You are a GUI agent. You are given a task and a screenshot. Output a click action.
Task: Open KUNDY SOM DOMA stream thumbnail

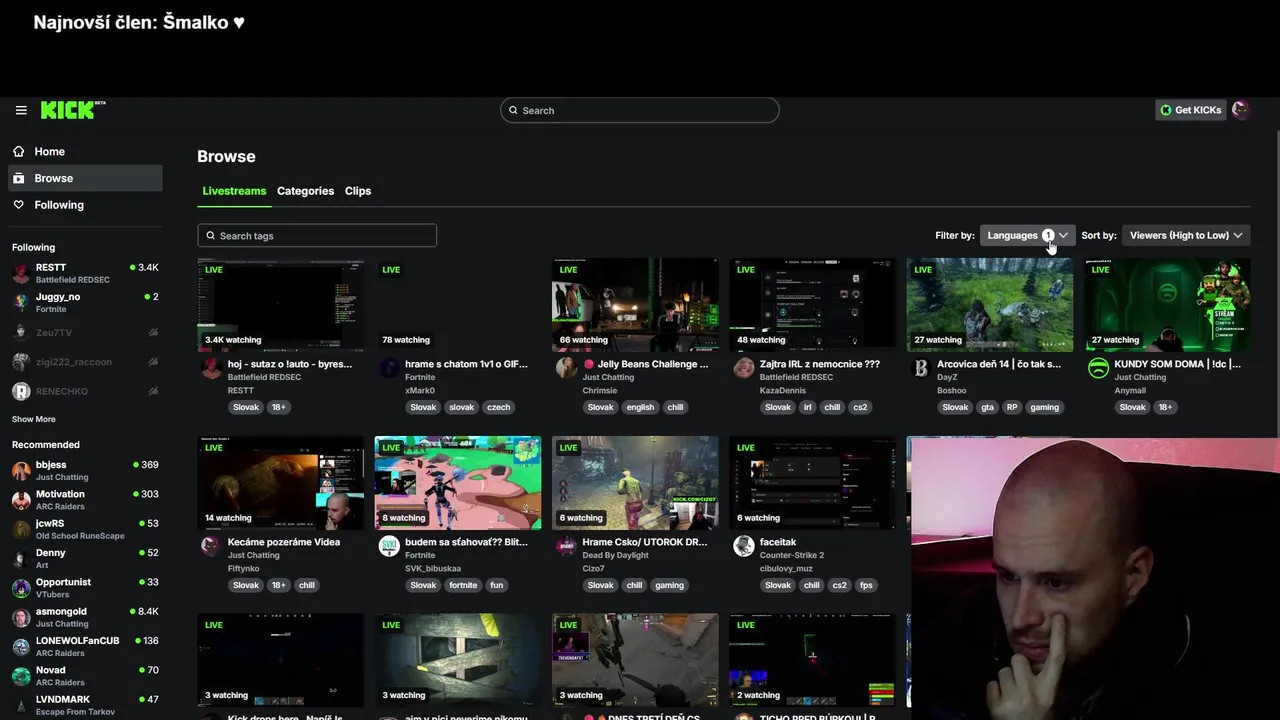click(x=1167, y=305)
